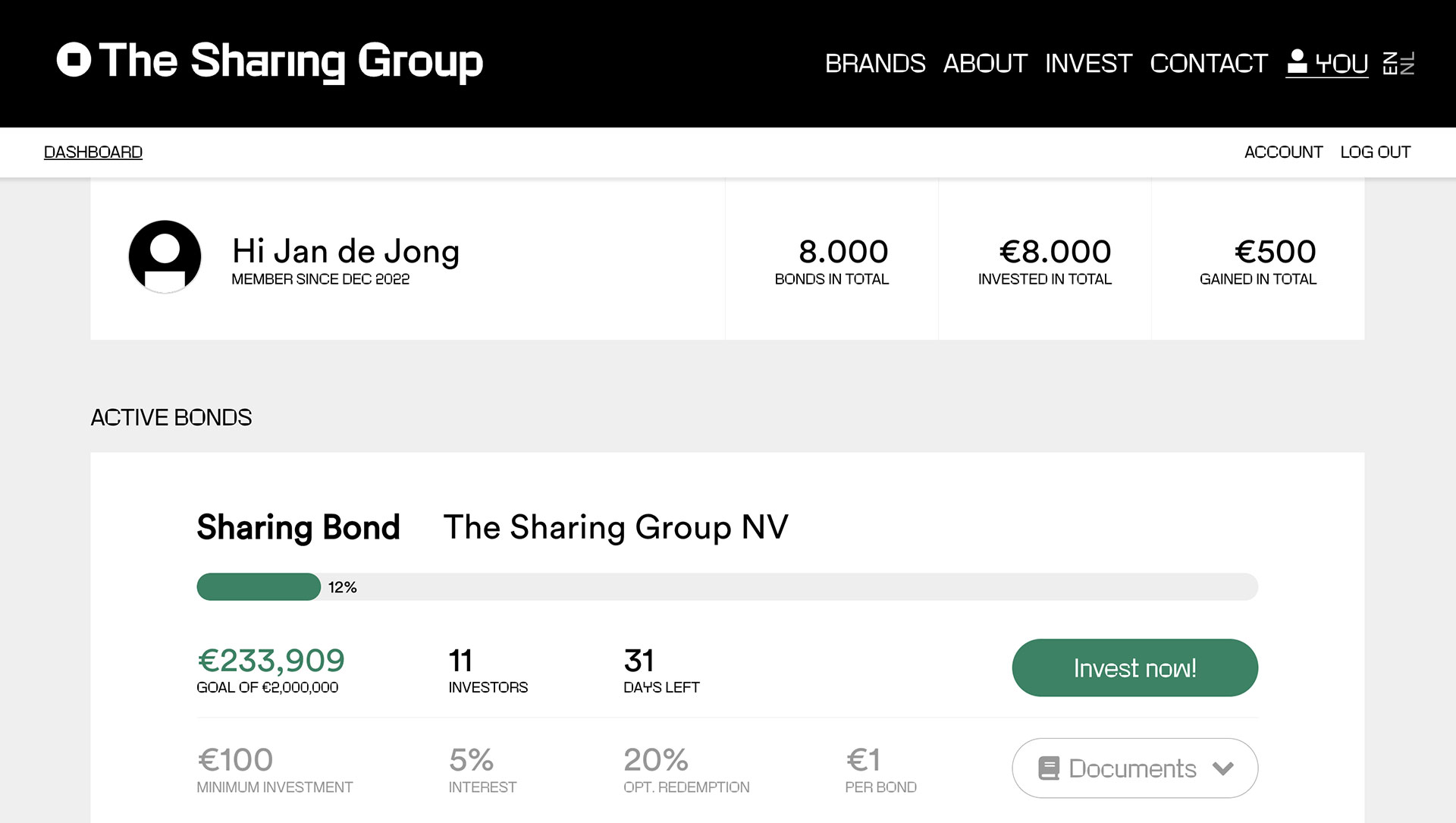
Task: Click the Documents book icon
Action: [x=1049, y=768]
